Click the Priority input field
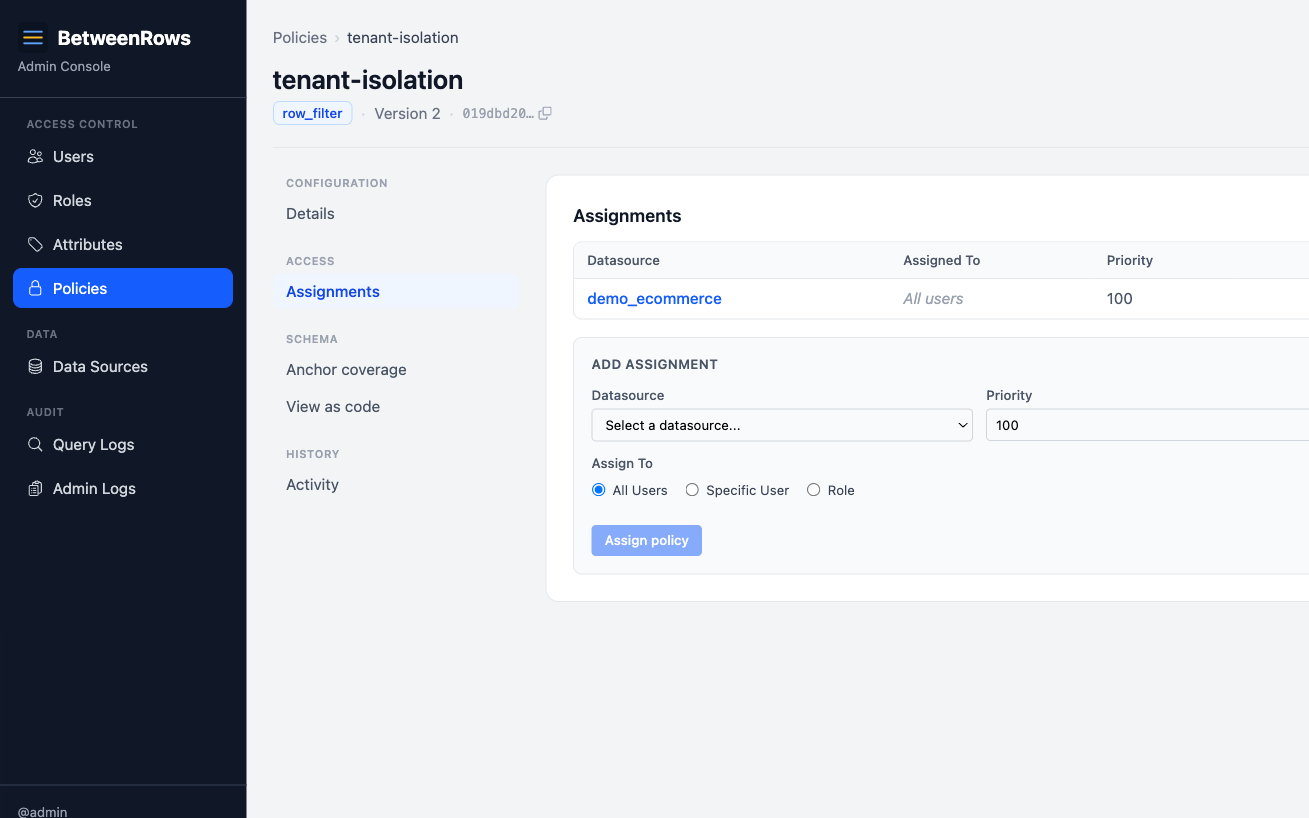The height and width of the screenshot is (818, 1309). click(1147, 425)
